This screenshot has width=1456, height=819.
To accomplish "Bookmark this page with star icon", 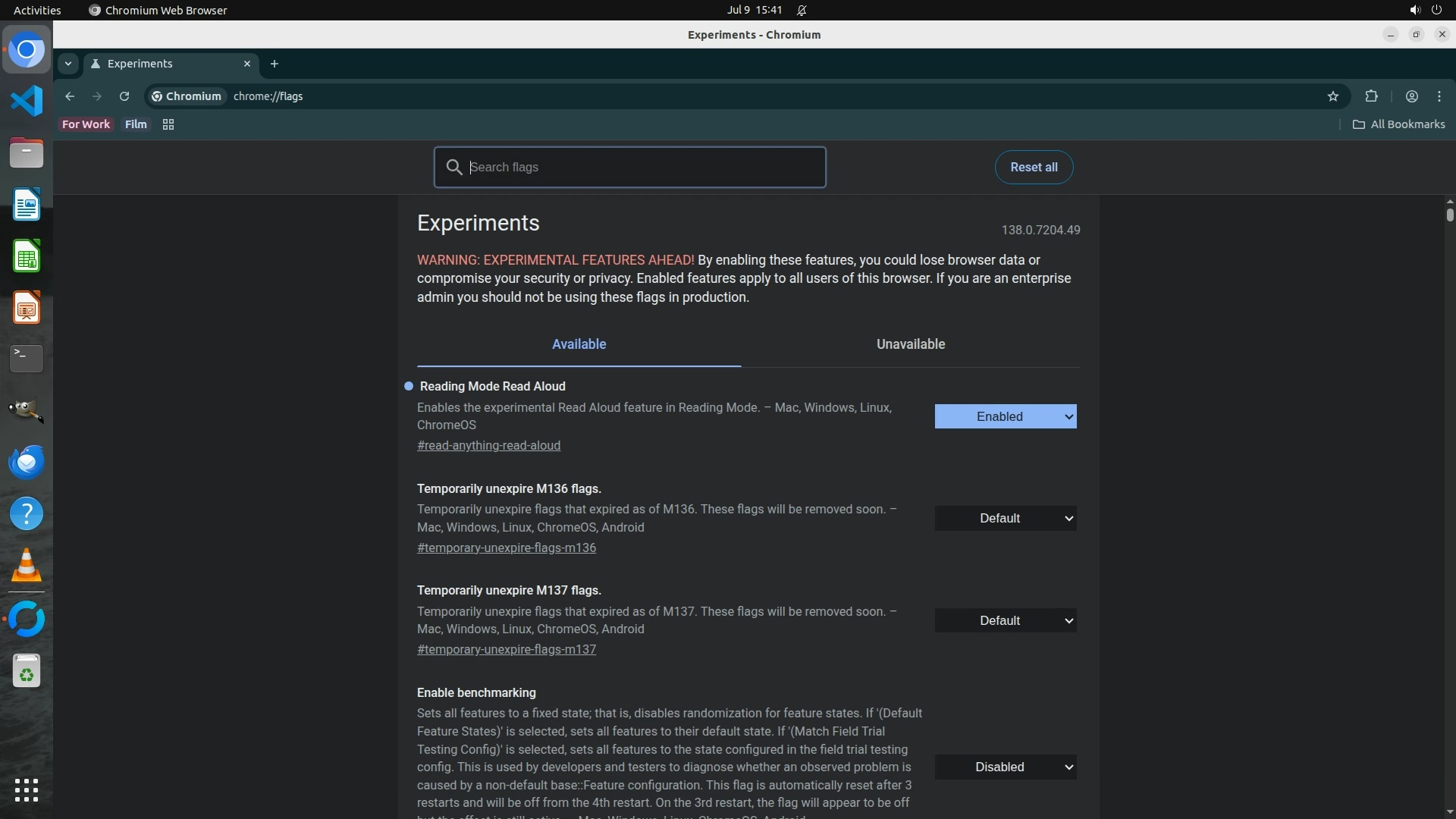I will tap(1332, 96).
